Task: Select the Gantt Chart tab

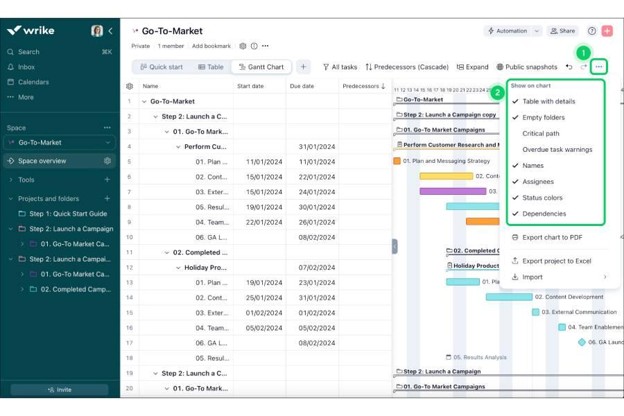Action: click(261, 67)
